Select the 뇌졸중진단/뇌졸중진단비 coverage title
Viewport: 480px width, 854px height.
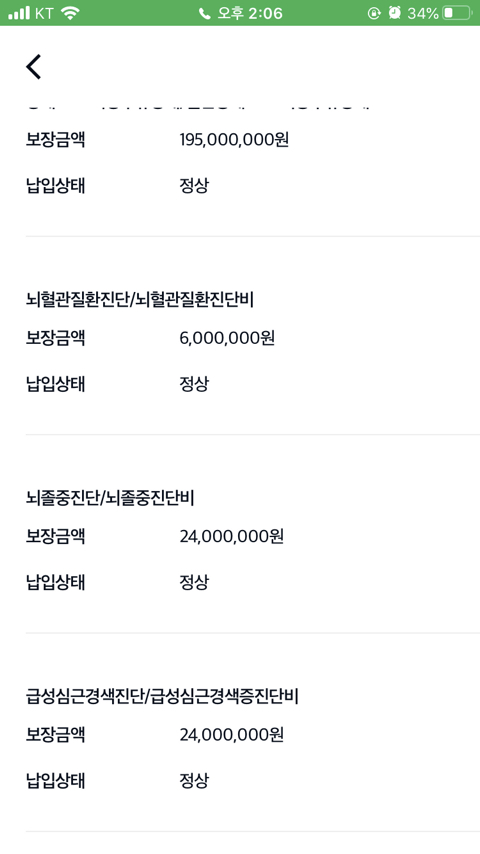110,498
